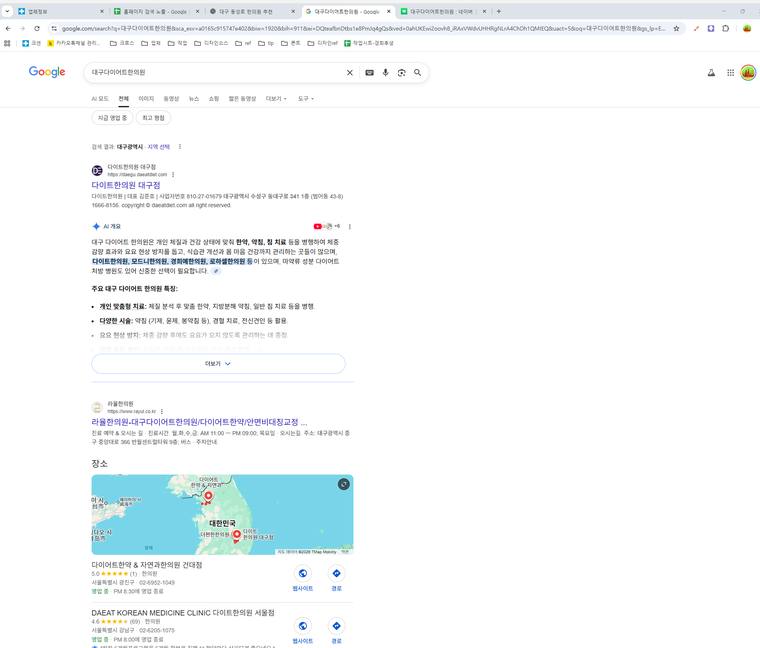Open the 라울한의원 대구다이어트한의원 result link
Image resolution: width=760 pixels, height=648 pixels.
click(199, 422)
